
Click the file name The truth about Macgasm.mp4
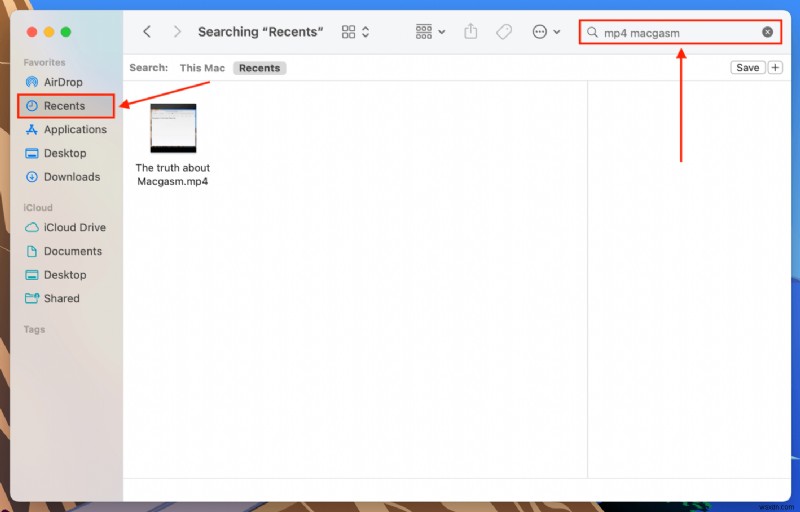(x=173, y=174)
